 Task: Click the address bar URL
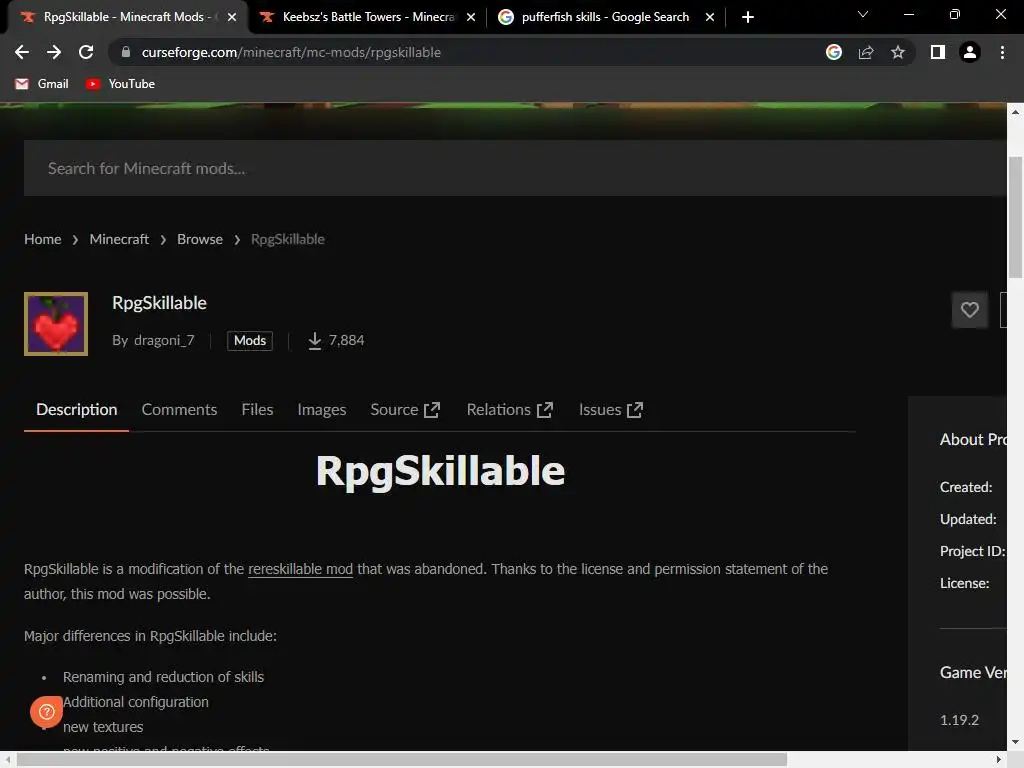pos(291,52)
